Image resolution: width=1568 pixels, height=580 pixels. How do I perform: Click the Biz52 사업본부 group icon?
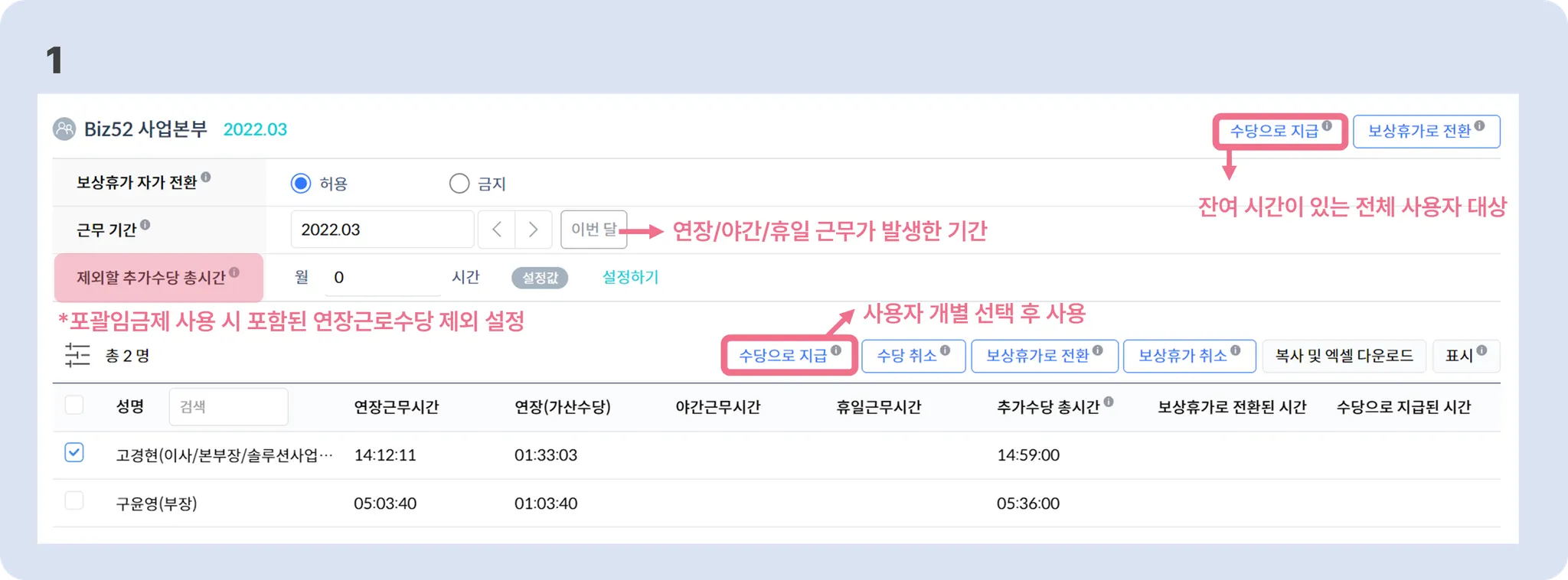[64, 129]
